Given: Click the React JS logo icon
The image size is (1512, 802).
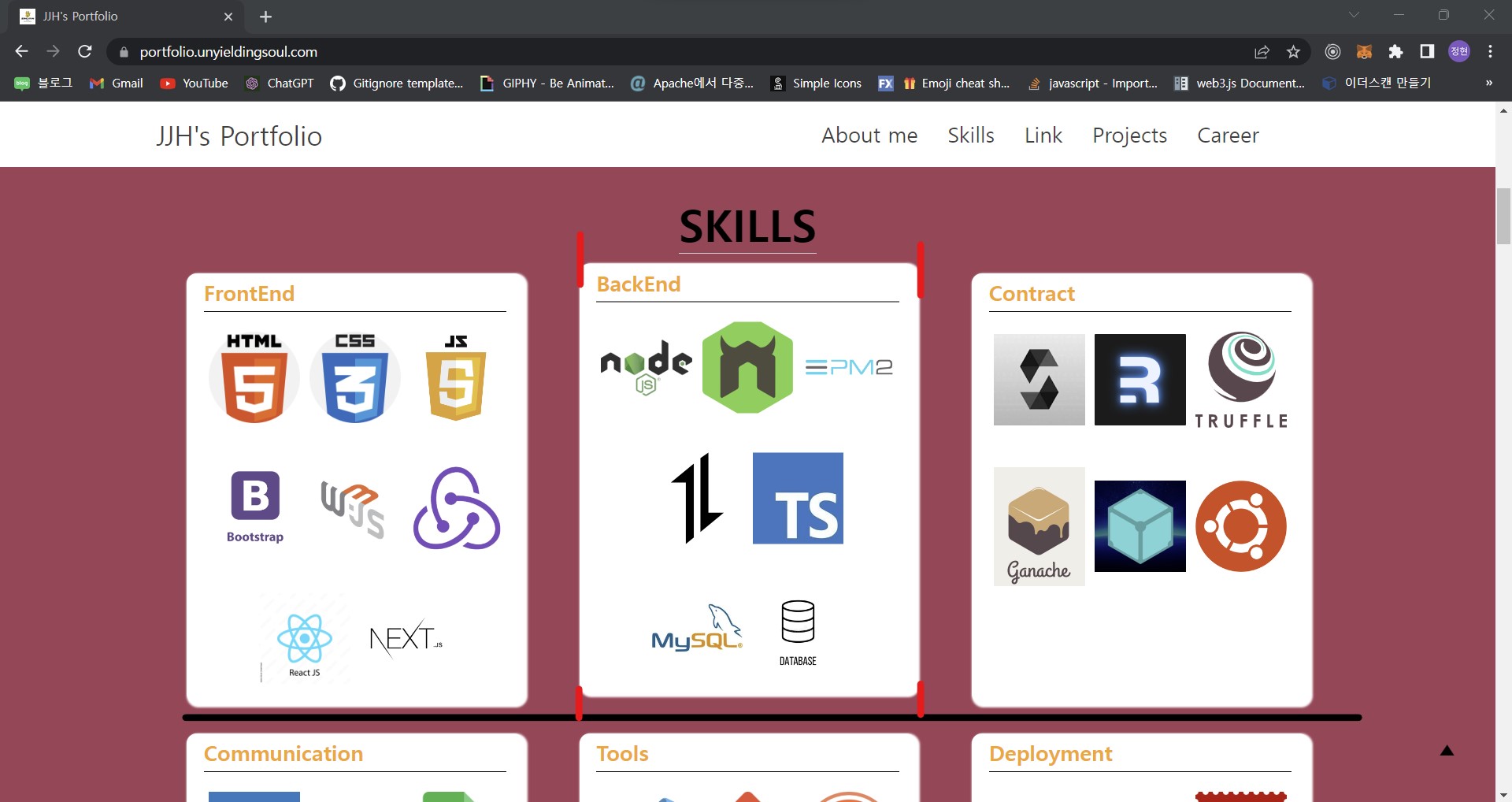Looking at the screenshot, I should tap(305, 639).
